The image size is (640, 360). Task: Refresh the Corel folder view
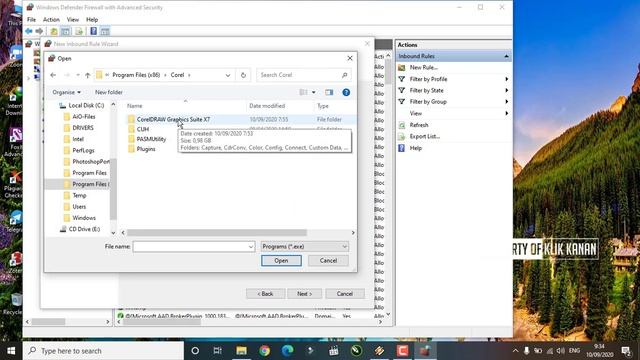point(243,75)
